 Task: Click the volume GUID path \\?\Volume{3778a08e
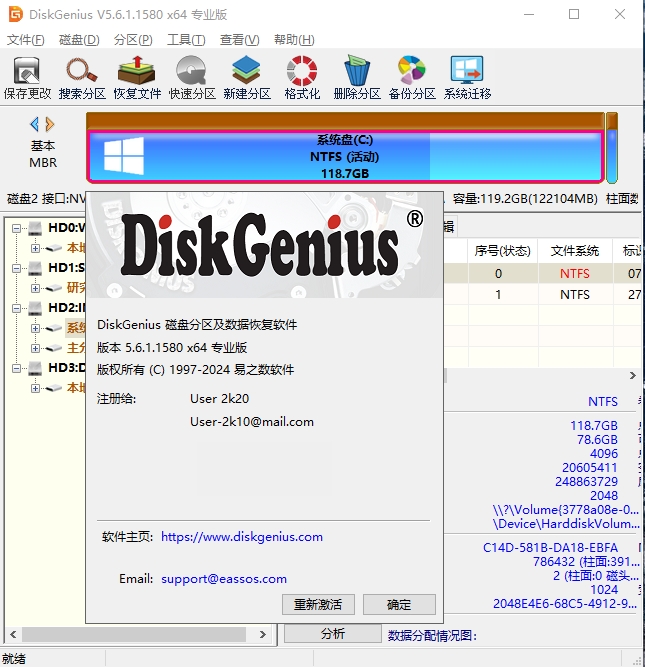[x=565, y=510]
